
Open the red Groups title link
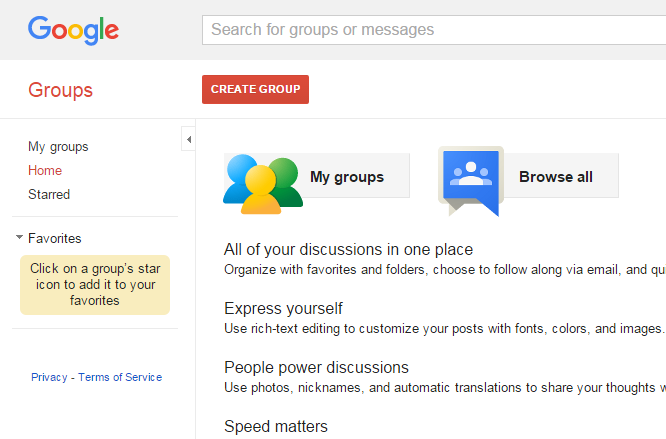point(60,90)
